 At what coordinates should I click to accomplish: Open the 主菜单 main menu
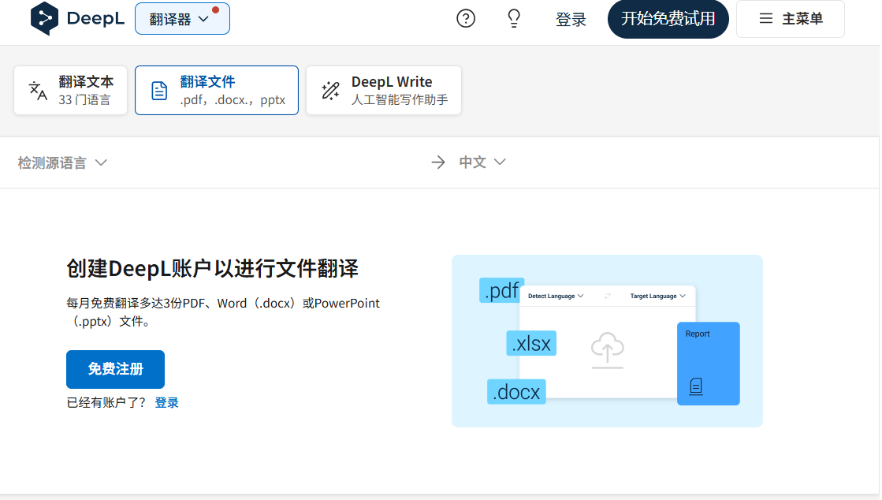pyautogui.click(x=790, y=19)
